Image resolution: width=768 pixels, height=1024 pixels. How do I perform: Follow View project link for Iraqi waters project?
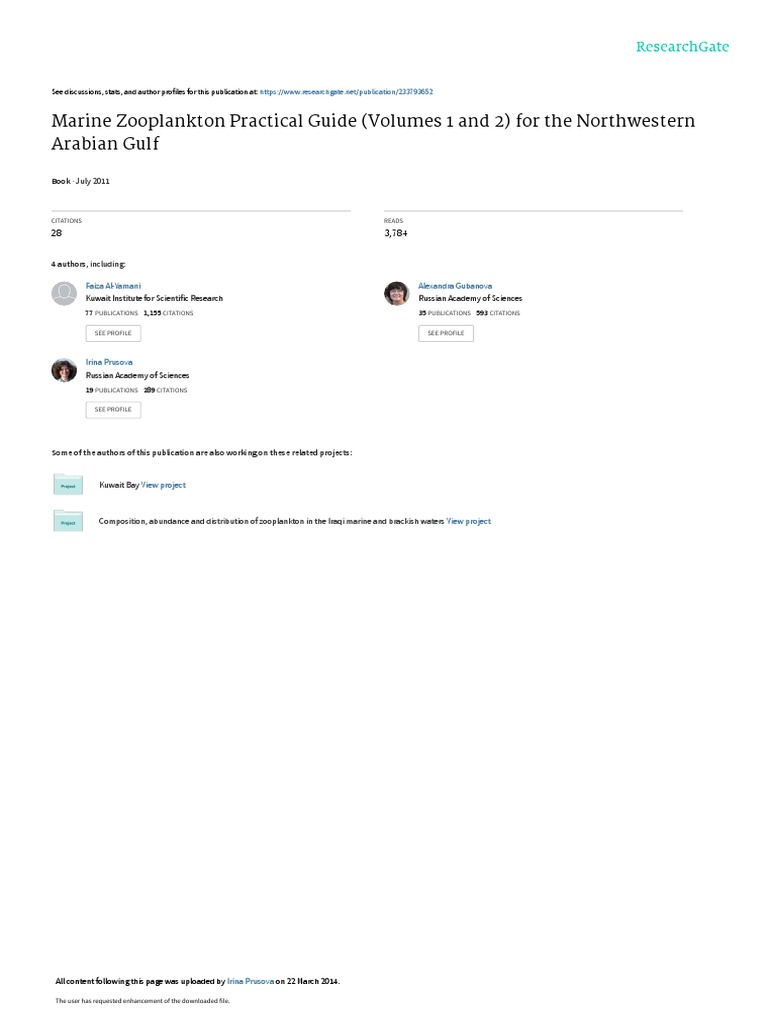click(469, 521)
